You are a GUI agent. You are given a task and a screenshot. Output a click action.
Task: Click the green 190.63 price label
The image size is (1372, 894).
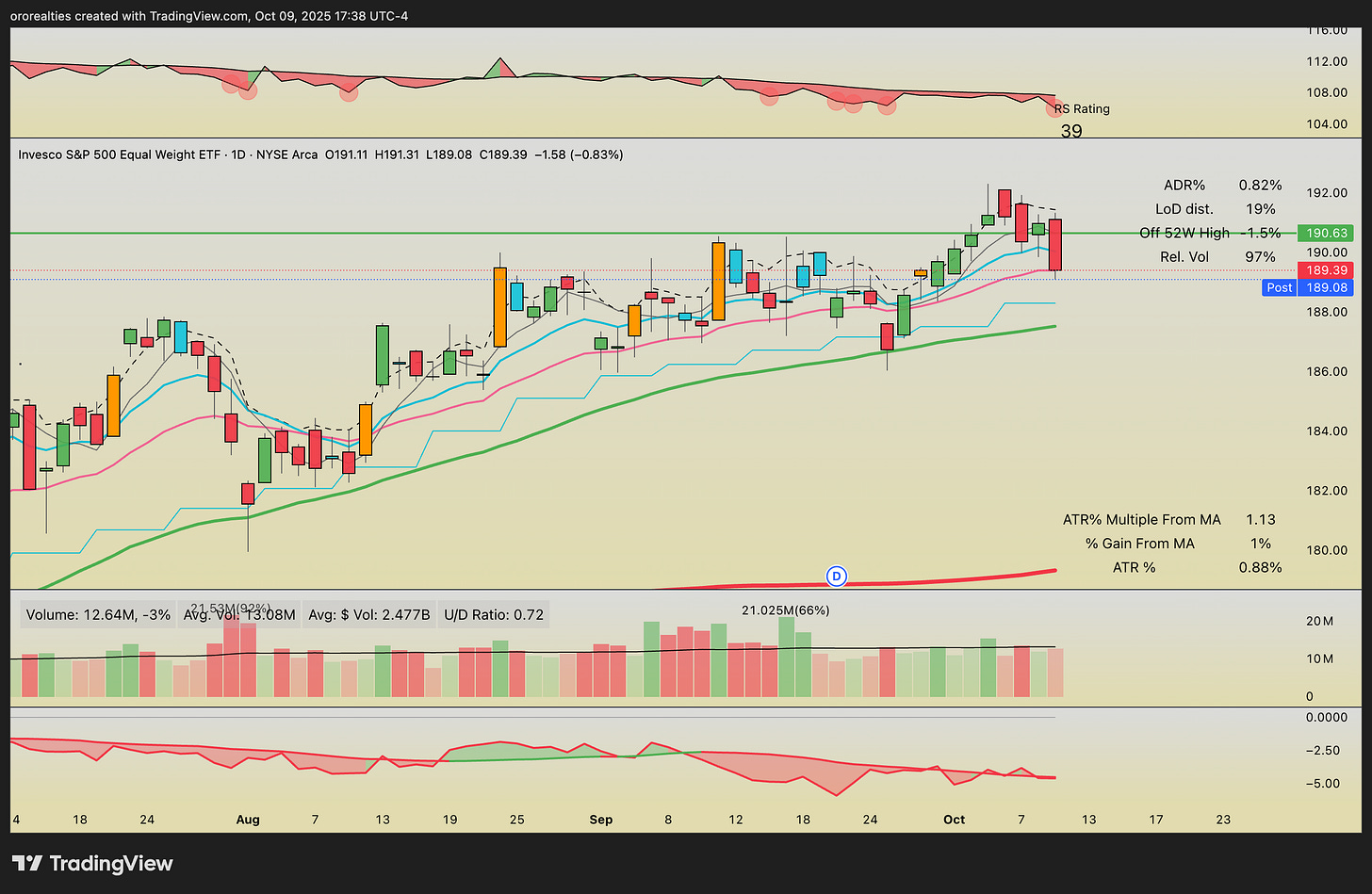pyautogui.click(x=1325, y=233)
